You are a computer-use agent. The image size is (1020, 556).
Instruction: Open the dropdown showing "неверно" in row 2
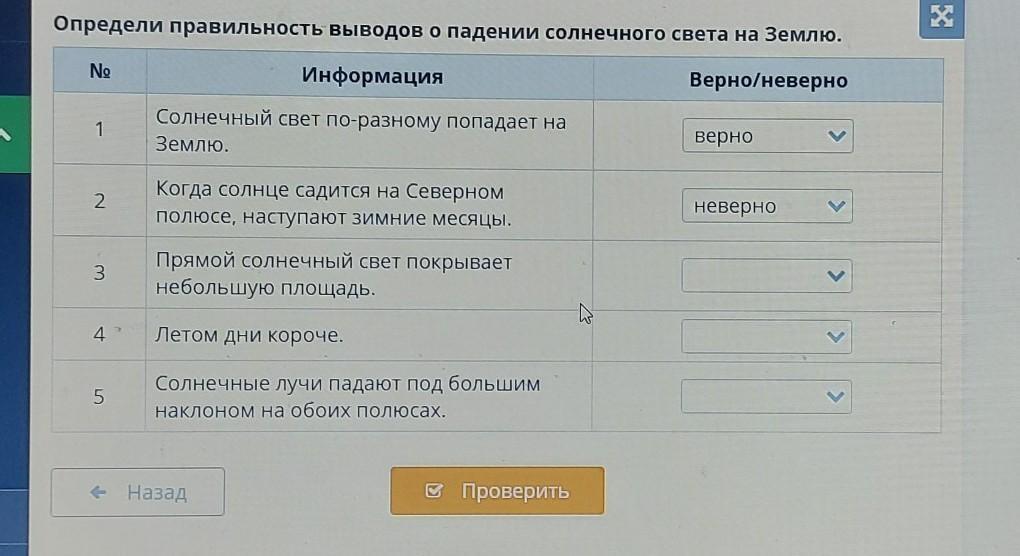pyautogui.click(x=767, y=207)
